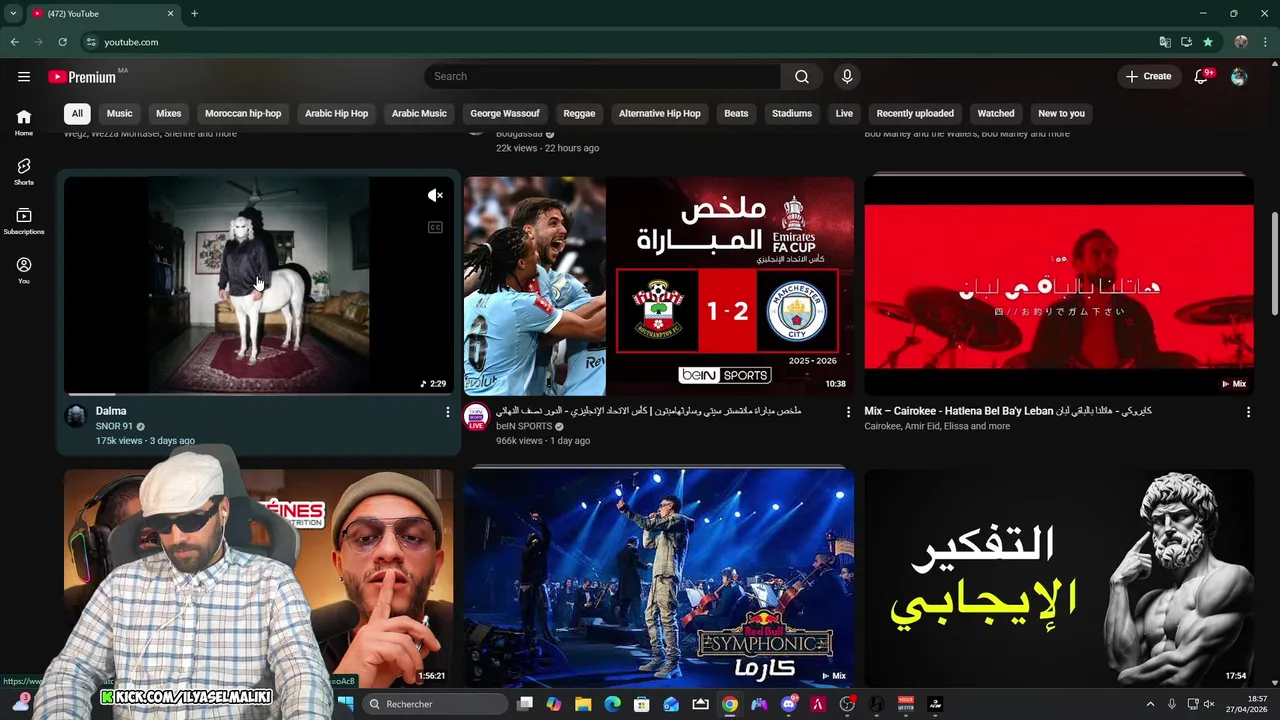Reload the page in Chrome
Viewport: 1280px width, 720px height.
click(62, 42)
